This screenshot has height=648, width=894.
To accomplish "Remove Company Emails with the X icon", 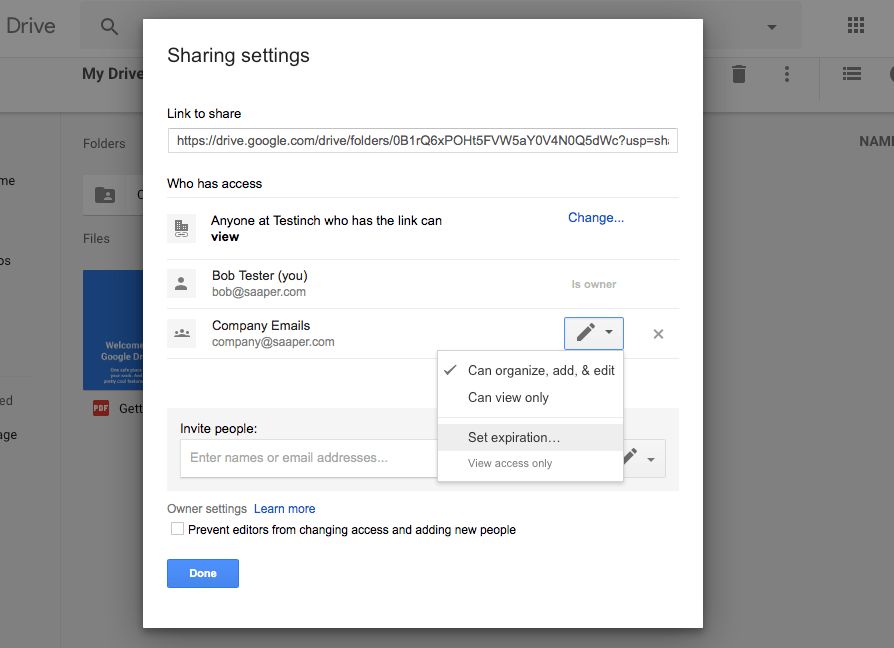I will [658, 334].
